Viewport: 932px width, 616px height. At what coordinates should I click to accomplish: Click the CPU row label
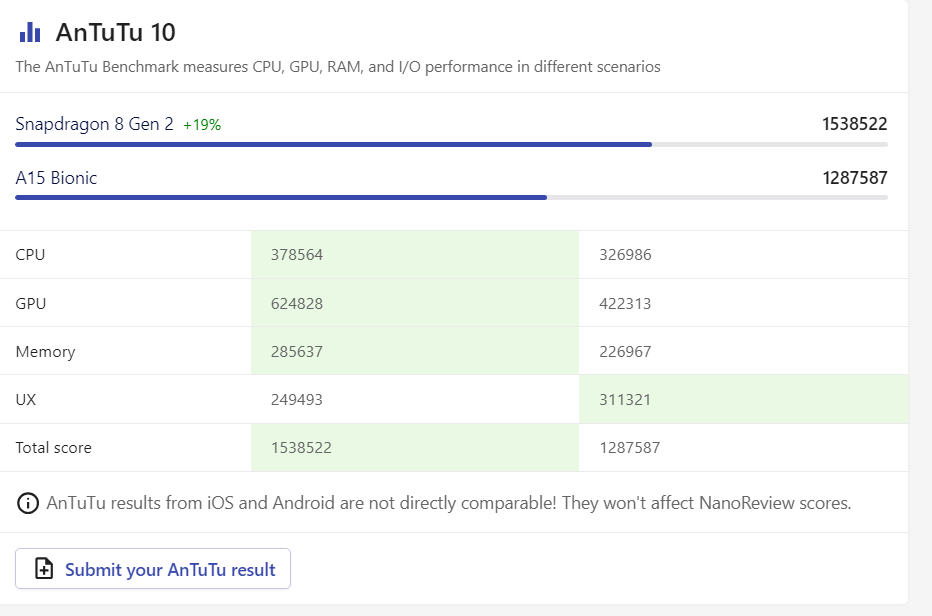point(30,255)
